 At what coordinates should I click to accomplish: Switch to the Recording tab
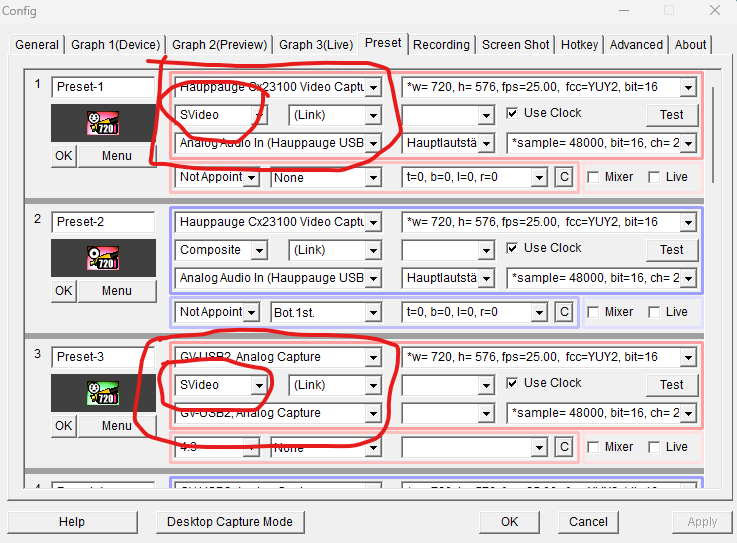[441, 45]
